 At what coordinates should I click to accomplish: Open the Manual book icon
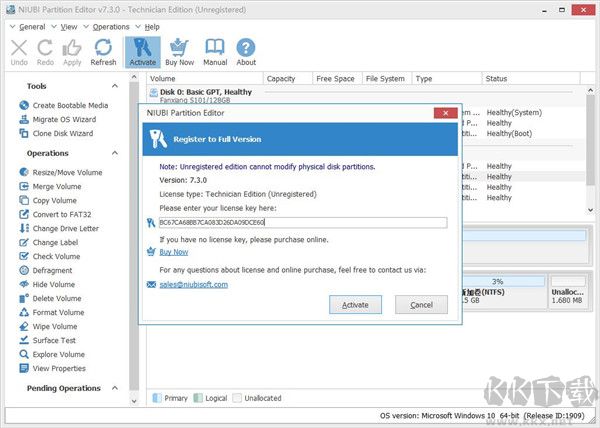[215, 53]
